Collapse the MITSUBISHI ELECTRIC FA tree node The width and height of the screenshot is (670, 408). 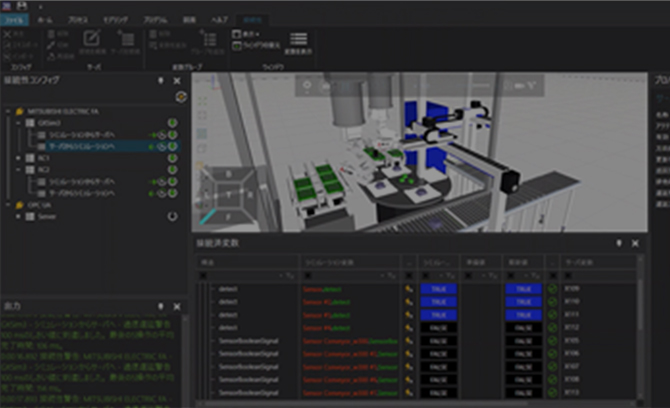[8, 111]
